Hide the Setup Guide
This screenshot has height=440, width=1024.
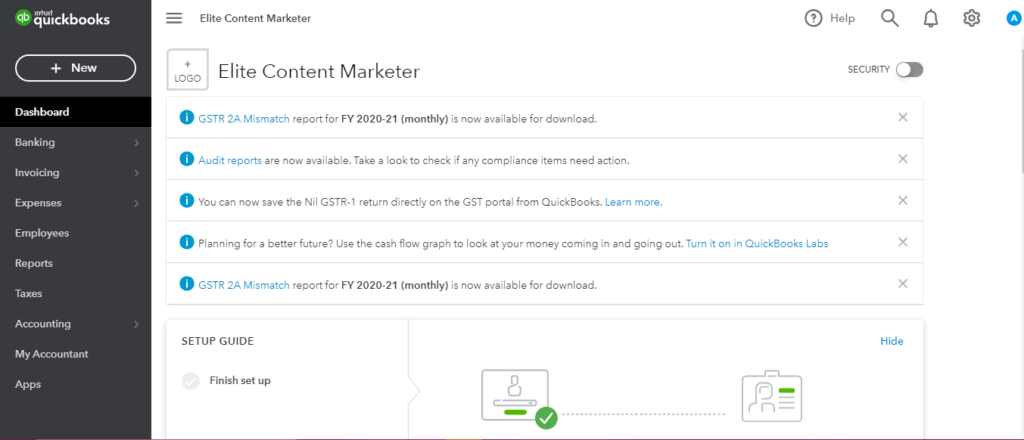[x=891, y=341]
